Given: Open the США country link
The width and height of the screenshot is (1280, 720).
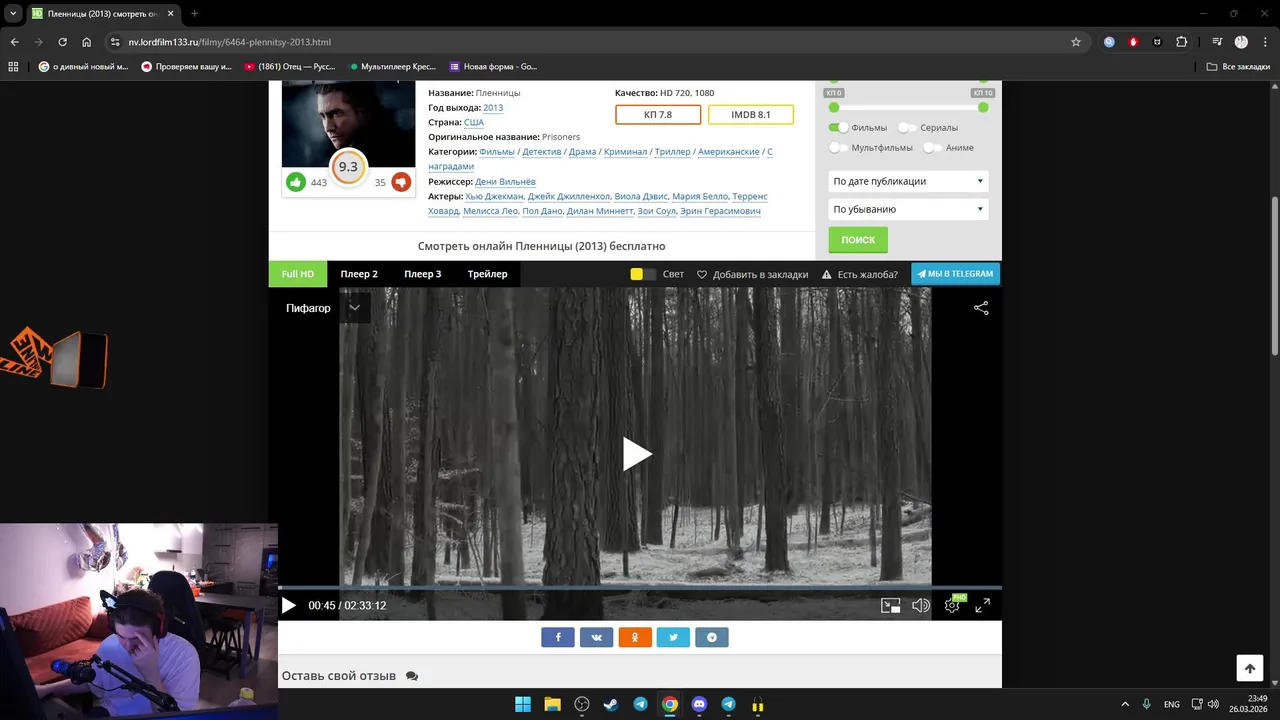Looking at the screenshot, I should tap(474, 122).
